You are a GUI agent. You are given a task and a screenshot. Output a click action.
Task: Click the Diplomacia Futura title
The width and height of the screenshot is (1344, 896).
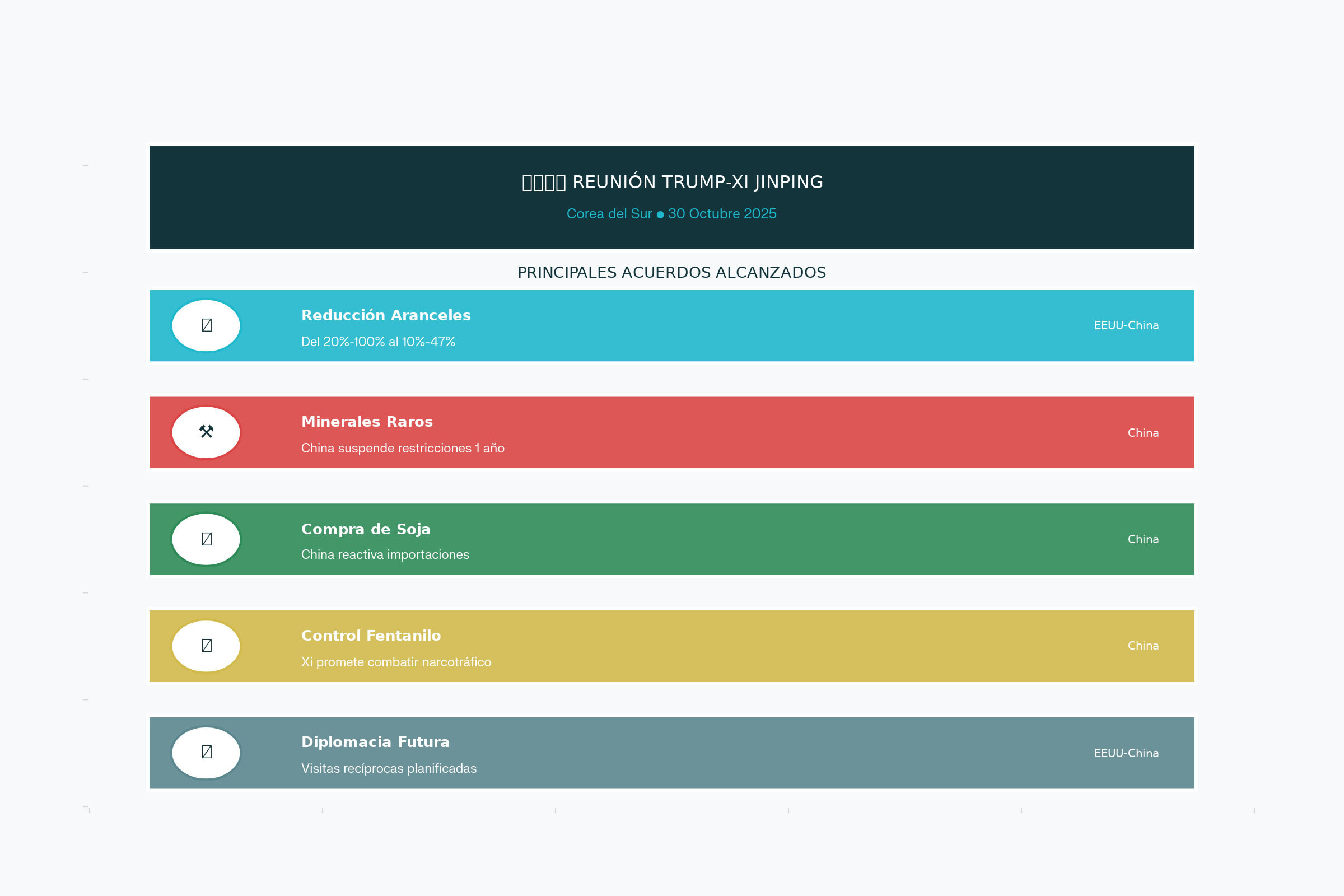click(375, 741)
